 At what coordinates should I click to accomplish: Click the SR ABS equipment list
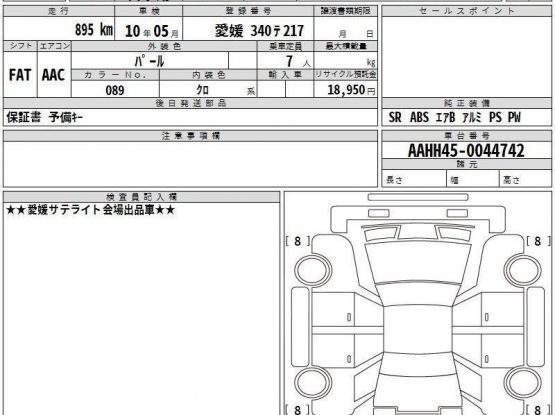[454, 117]
